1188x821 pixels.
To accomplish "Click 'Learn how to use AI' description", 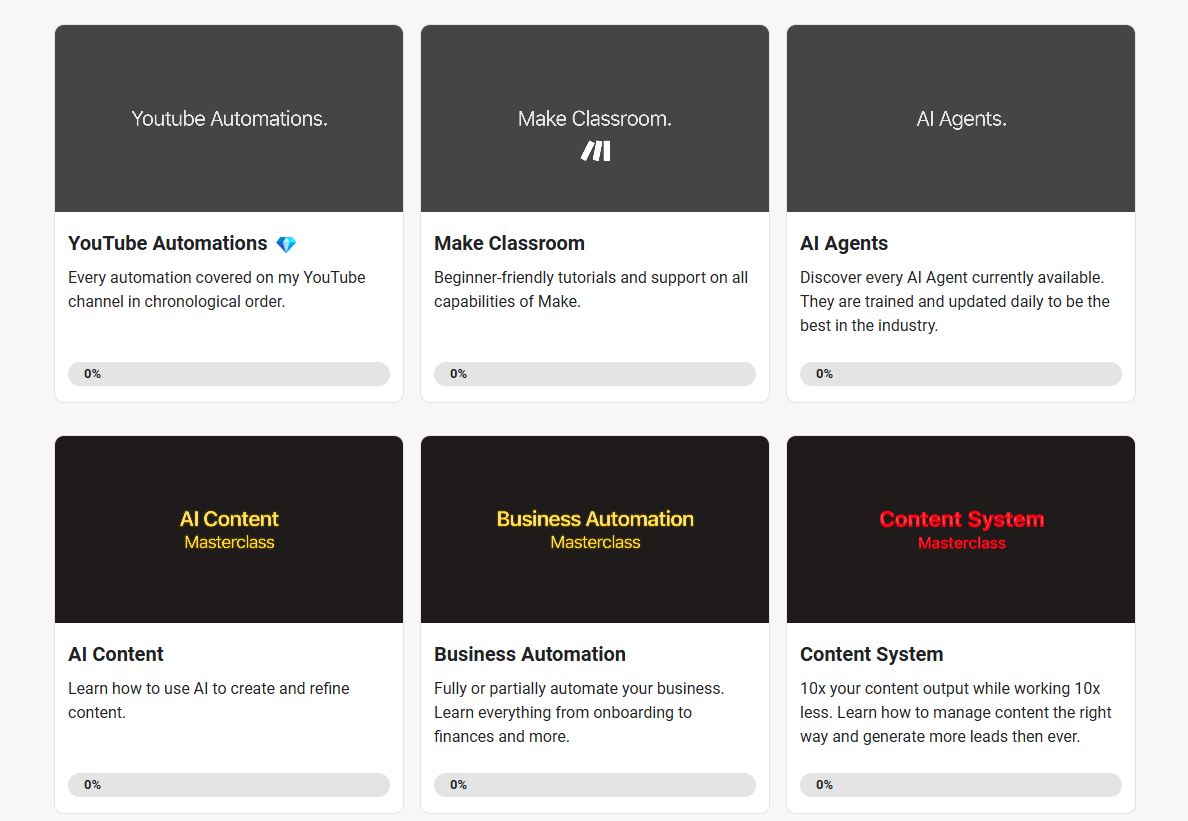I will click(208, 701).
